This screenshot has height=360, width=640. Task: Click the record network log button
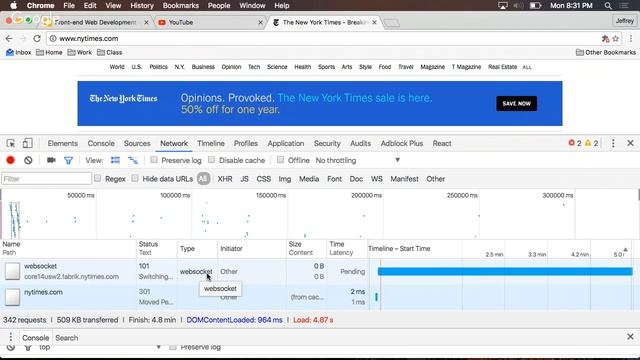pos(11,160)
